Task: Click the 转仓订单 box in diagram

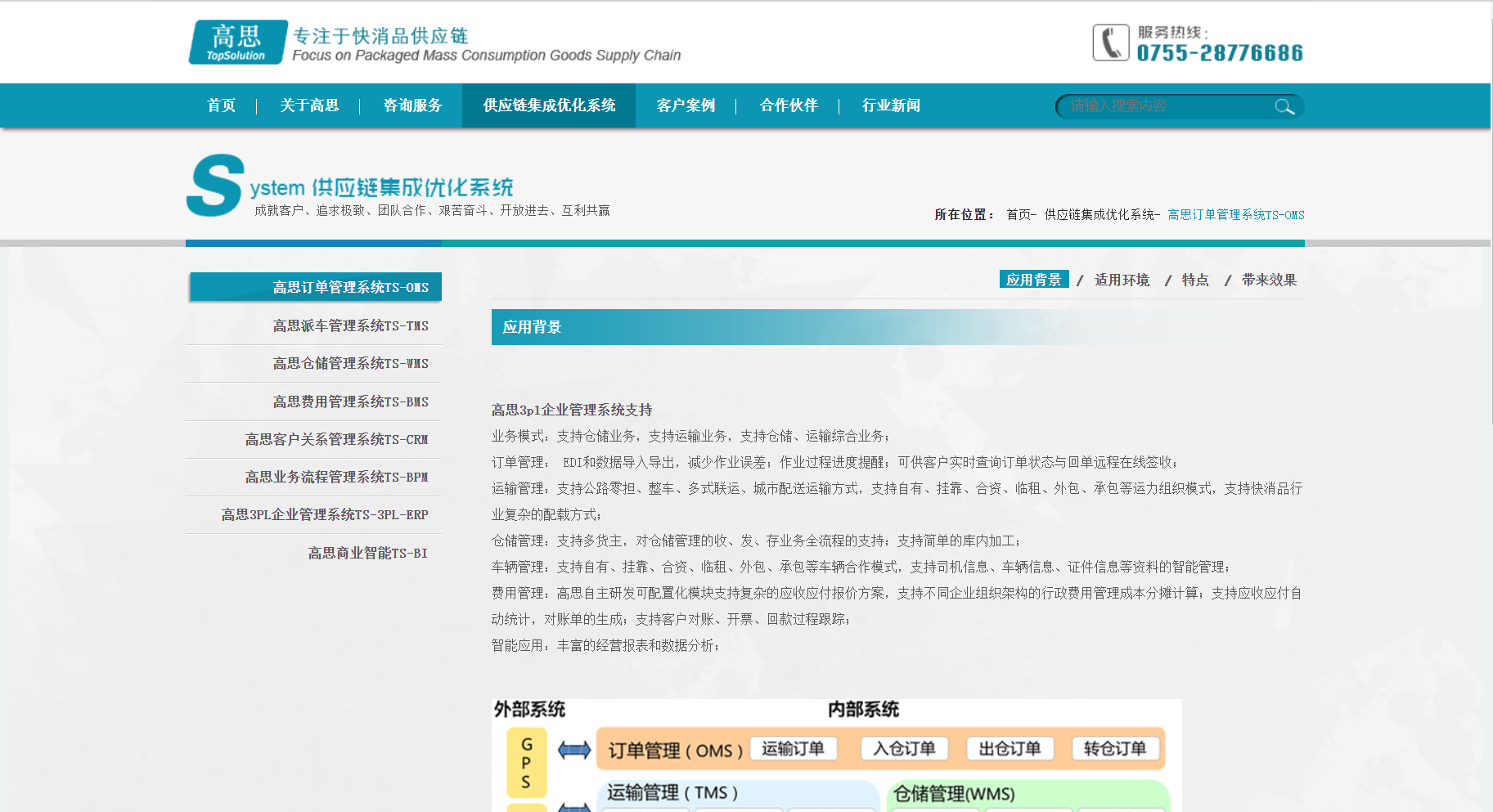Action: 1115,748
